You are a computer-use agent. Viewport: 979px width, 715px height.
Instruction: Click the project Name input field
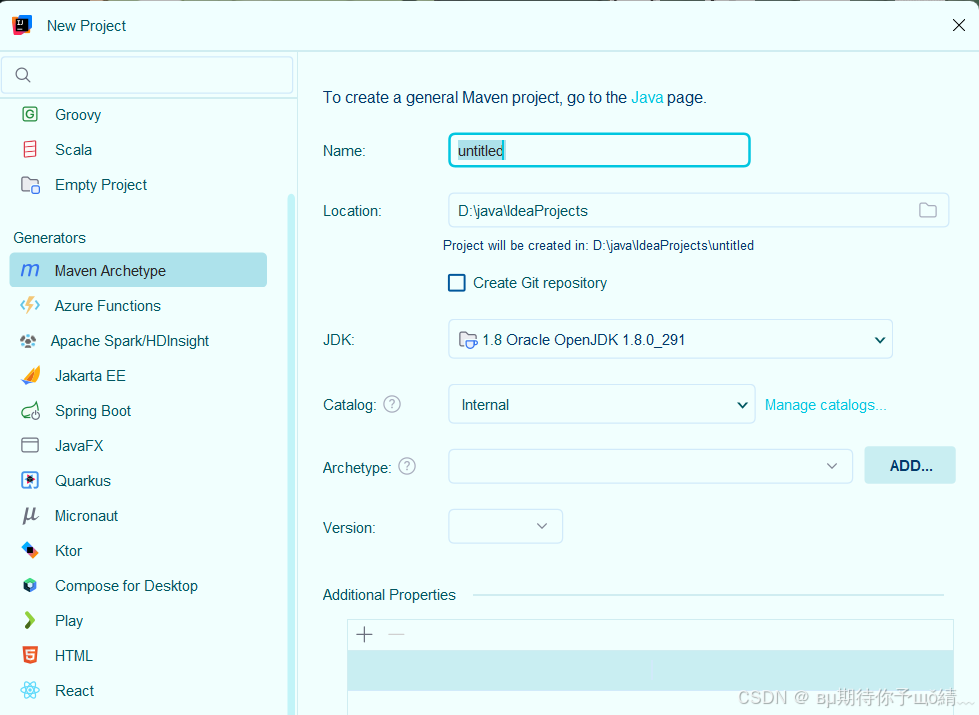click(599, 150)
